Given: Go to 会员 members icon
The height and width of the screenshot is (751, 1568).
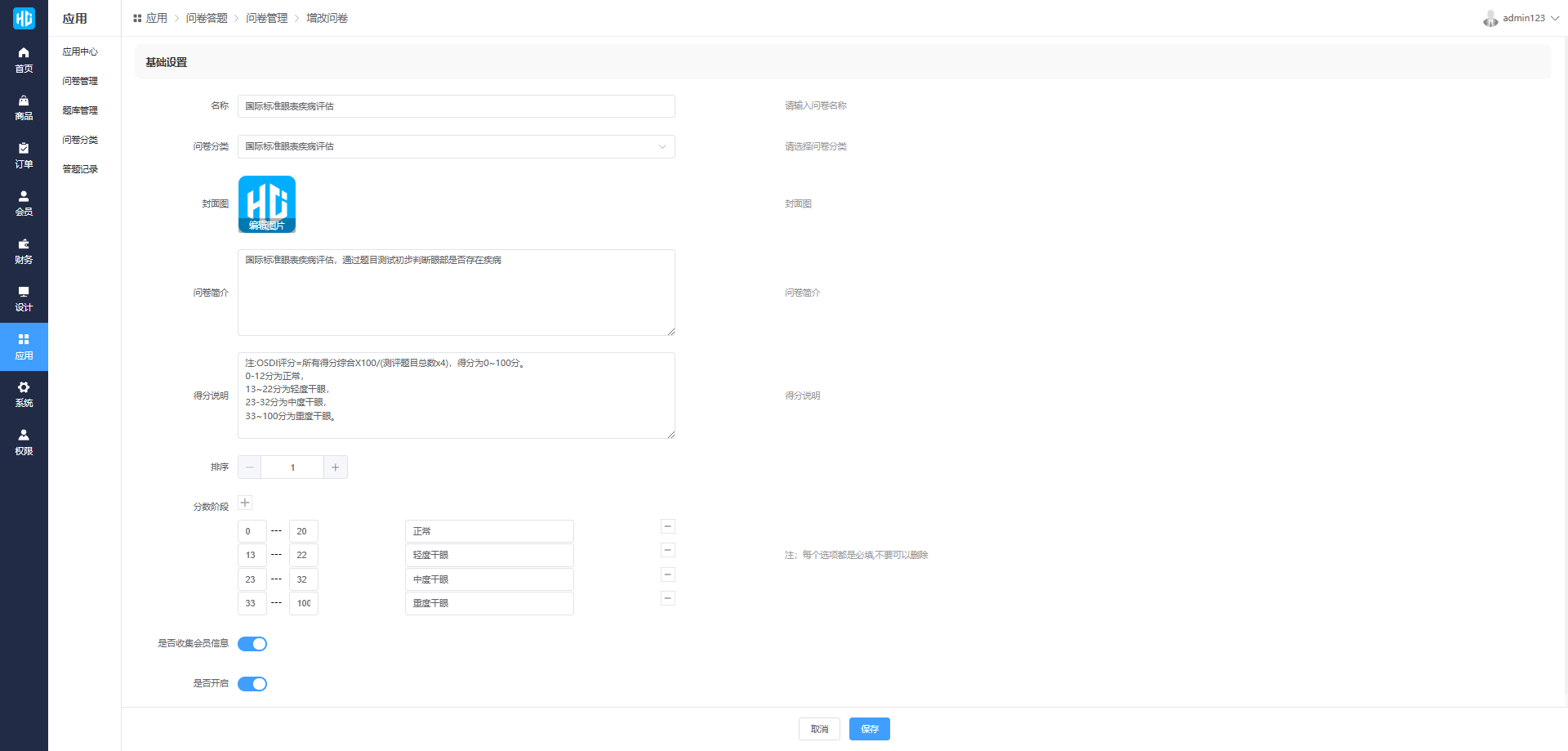Looking at the screenshot, I should 24,196.
